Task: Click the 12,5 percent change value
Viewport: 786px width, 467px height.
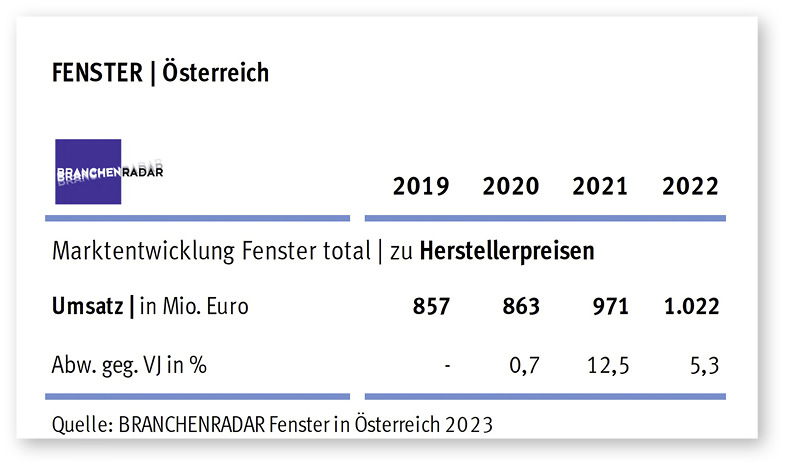Action: pyautogui.click(x=608, y=365)
